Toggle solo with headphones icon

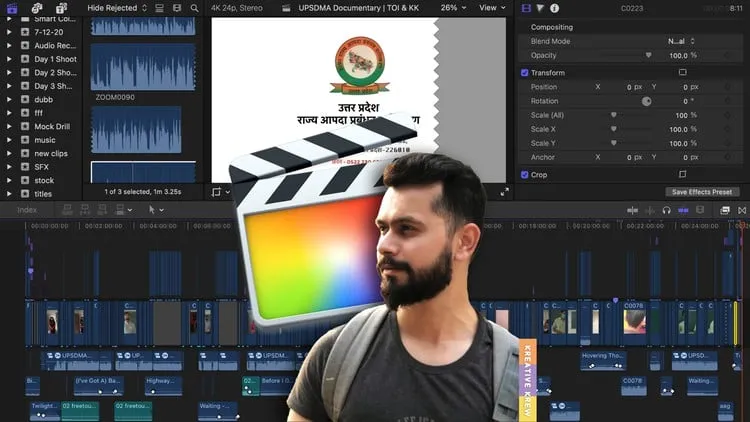point(666,210)
